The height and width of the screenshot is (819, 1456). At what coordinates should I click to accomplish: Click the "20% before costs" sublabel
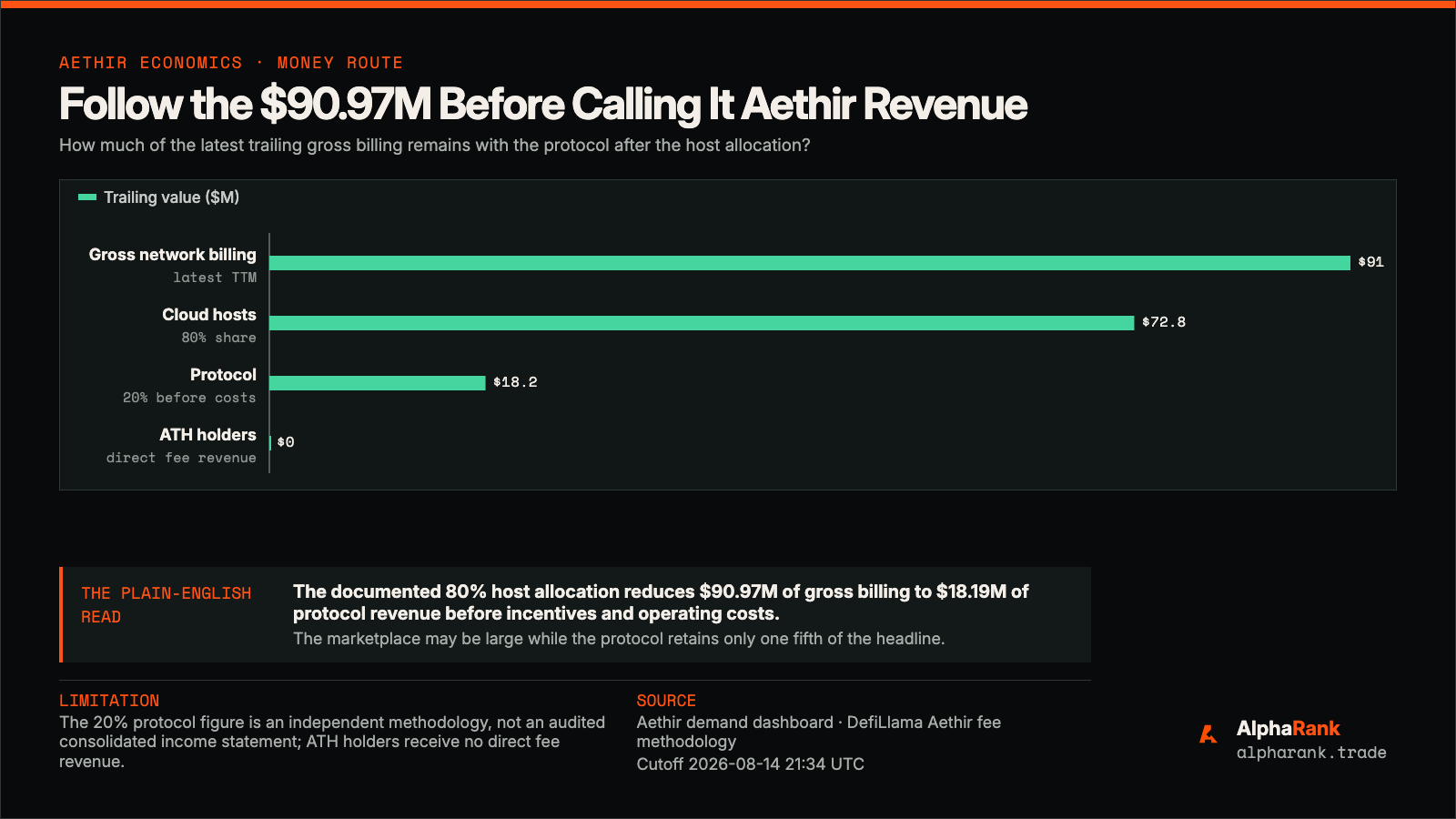coord(189,398)
